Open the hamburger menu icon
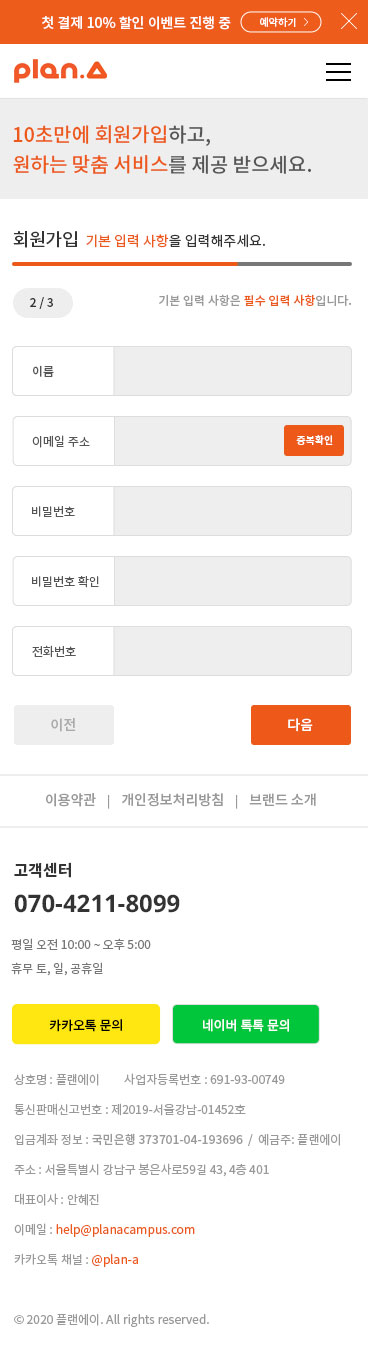 (339, 72)
